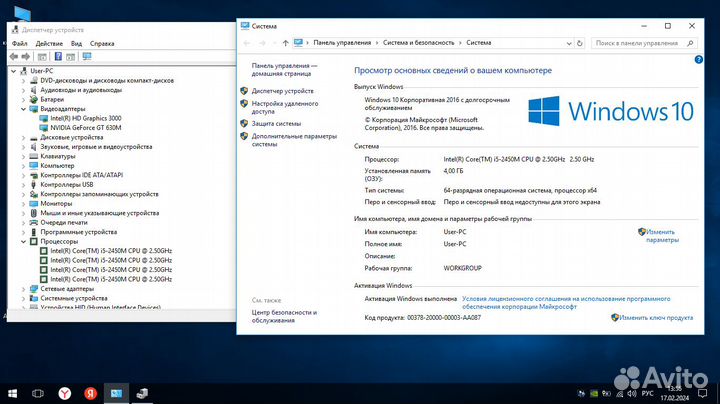Viewport: 720px width, 404px height.
Task: Launch Yandex Browser from taskbar
Action: point(65,393)
